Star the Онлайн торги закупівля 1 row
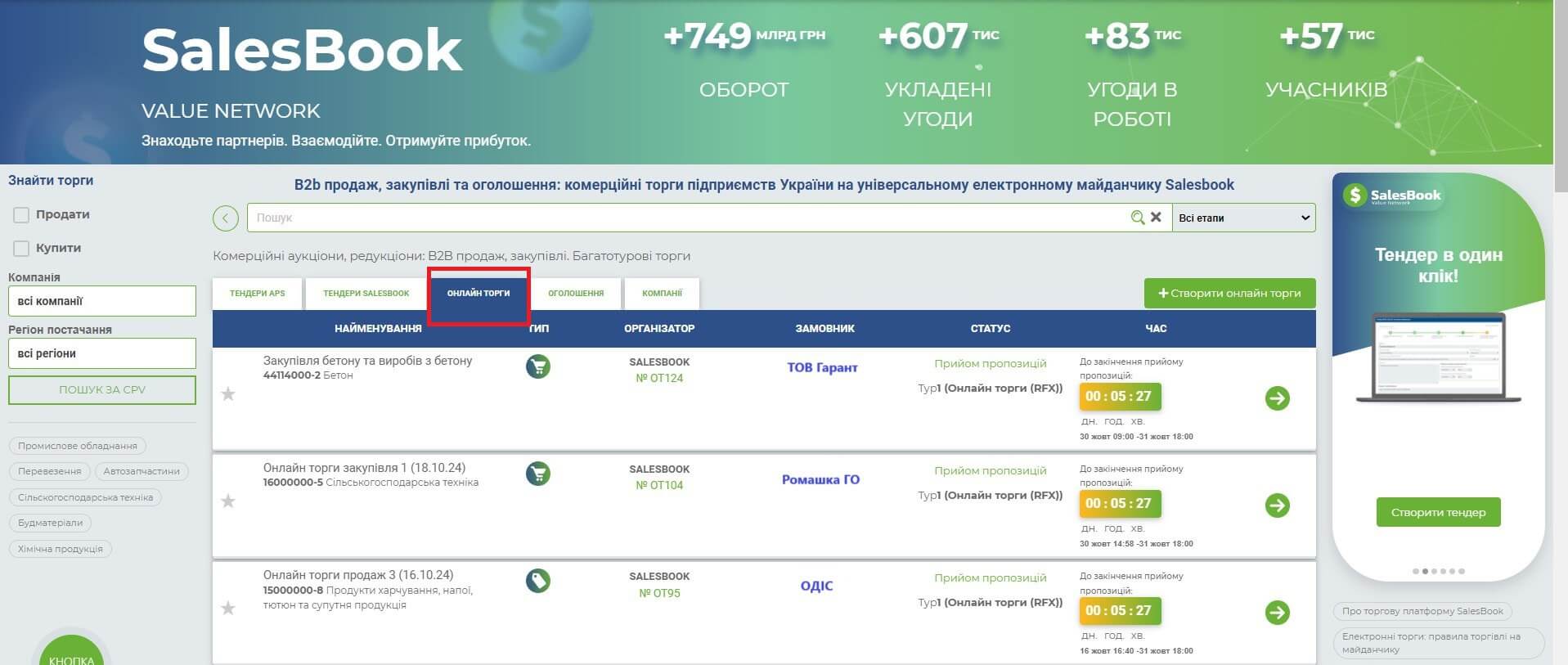Viewport: 1568px width, 665px height. [x=228, y=501]
